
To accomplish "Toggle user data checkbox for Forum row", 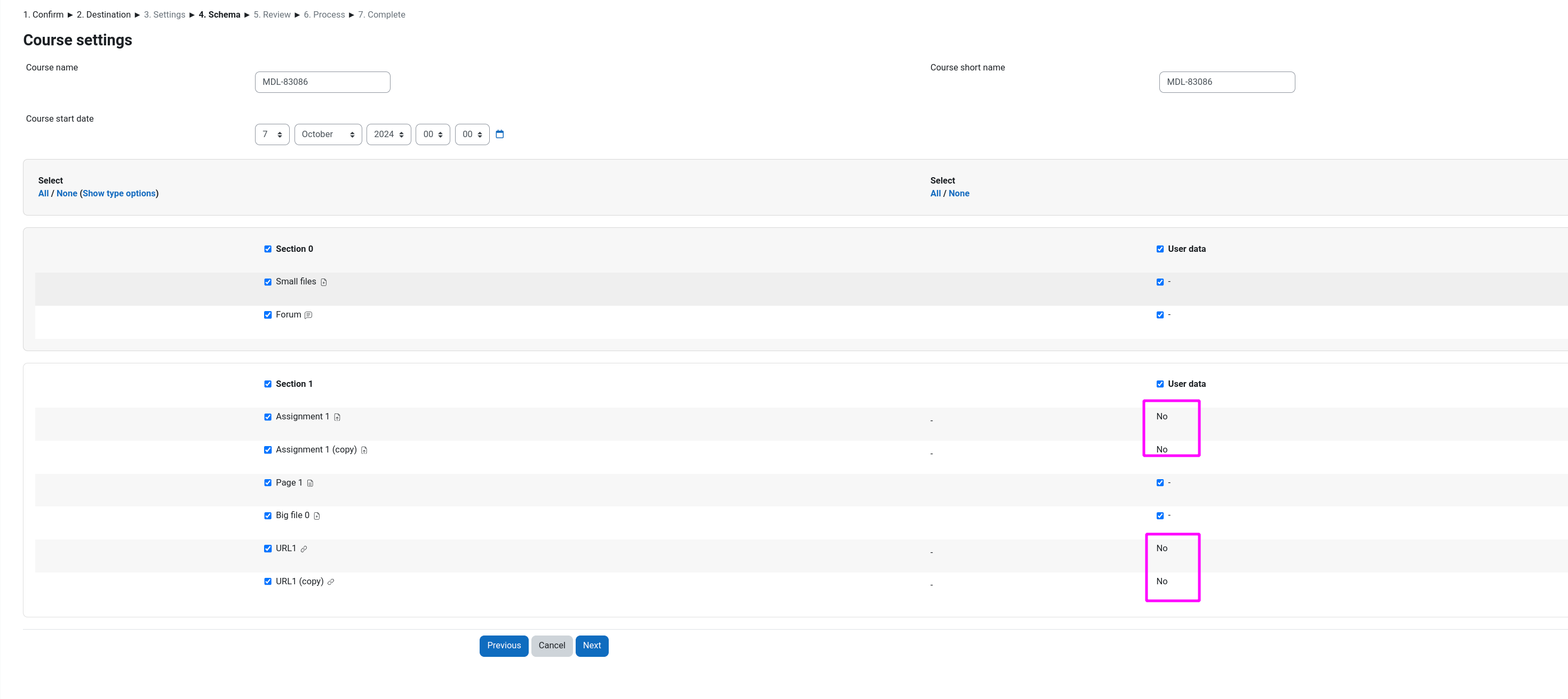I will [1160, 315].
